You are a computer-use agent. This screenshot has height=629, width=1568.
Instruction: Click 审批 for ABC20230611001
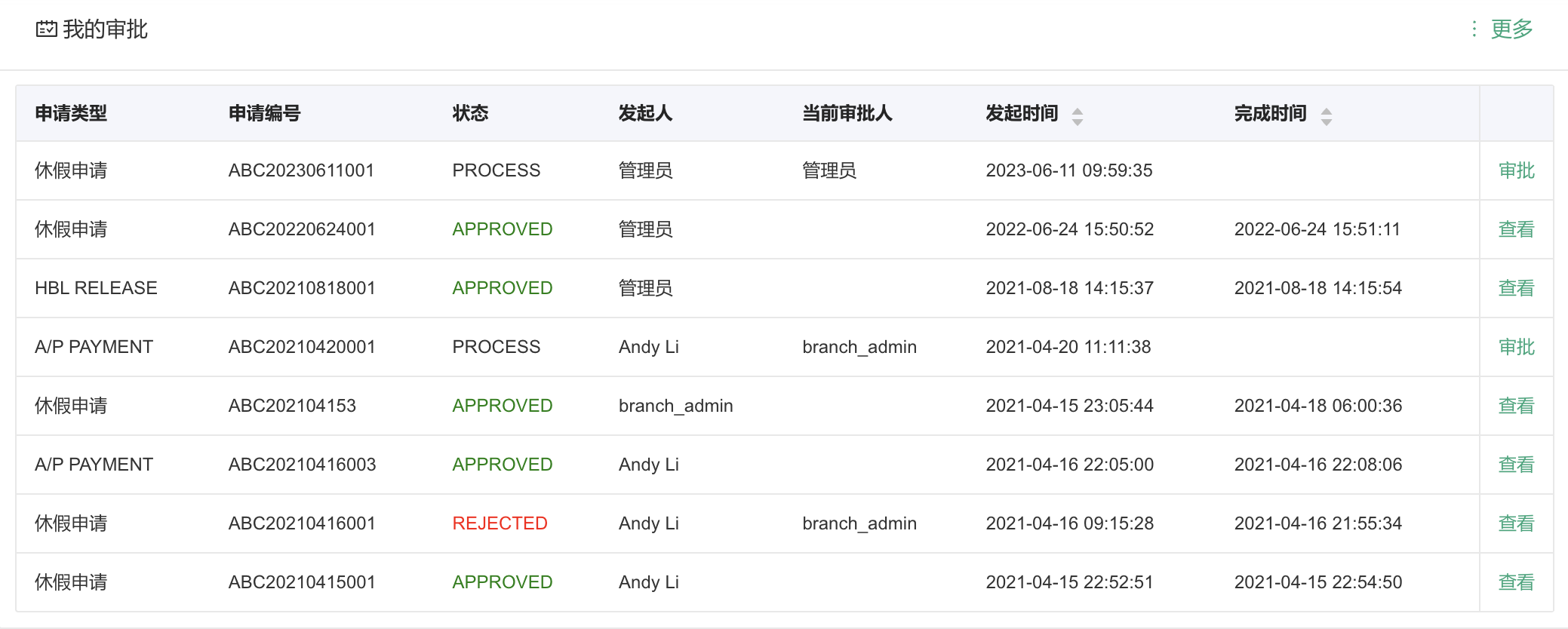(x=1516, y=171)
